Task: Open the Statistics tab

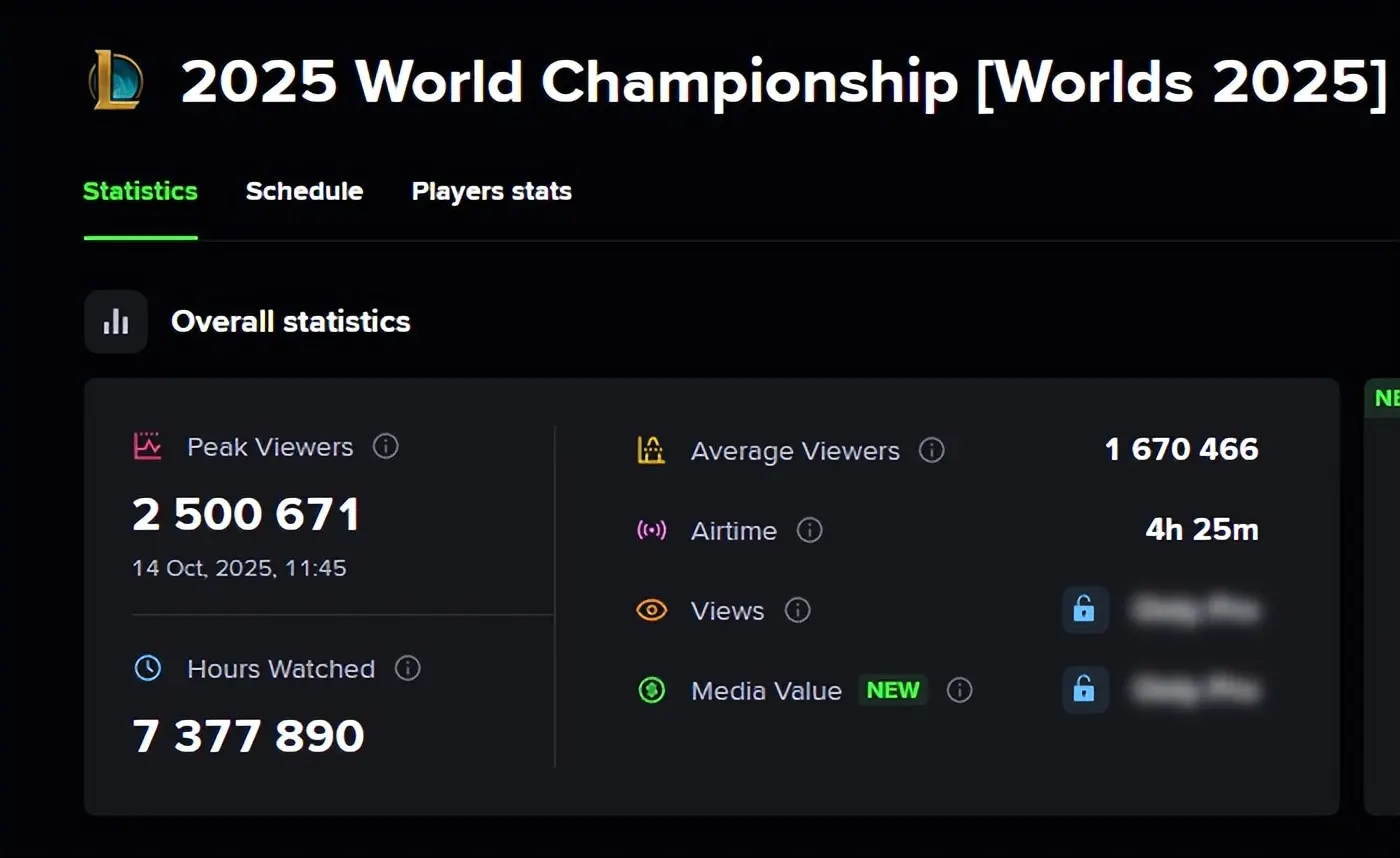Action: click(140, 191)
